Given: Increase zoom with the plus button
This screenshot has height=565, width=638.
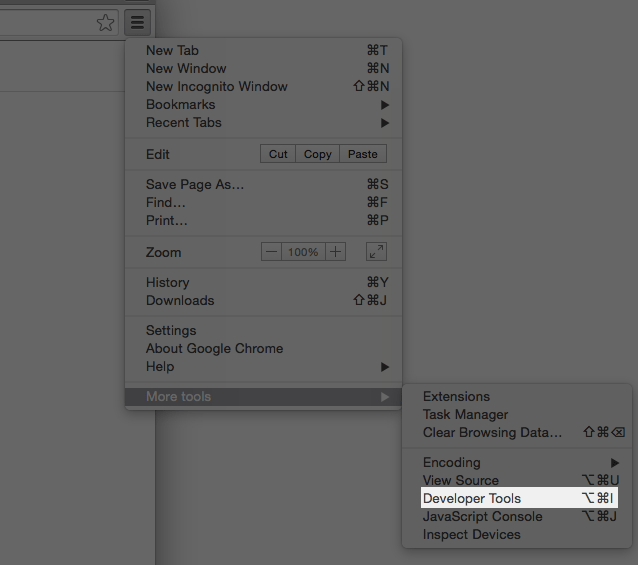Looking at the screenshot, I should point(335,252).
